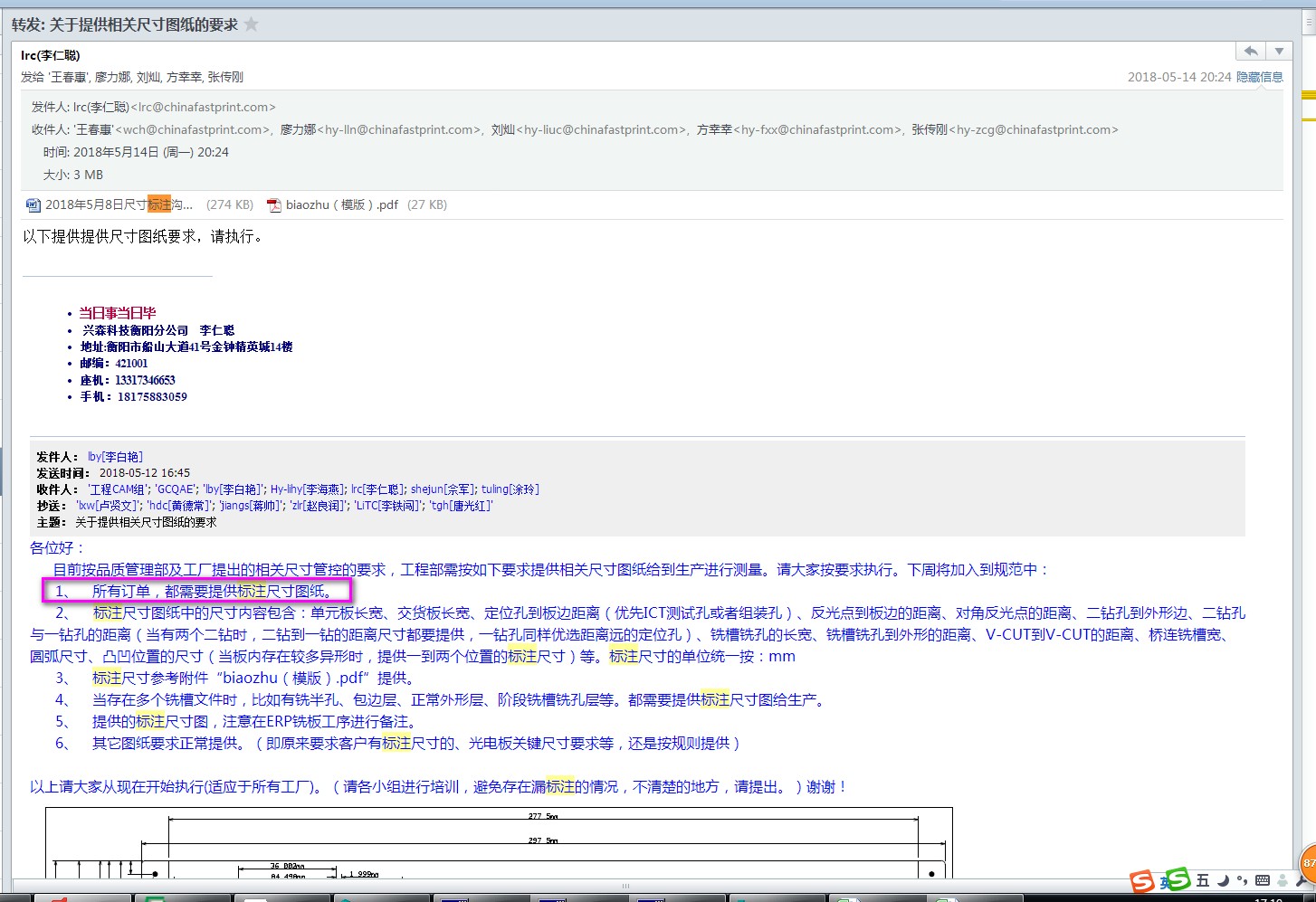Click the size line 大小: 3 MB
The height and width of the screenshot is (902, 1316).
click(73, 175)
